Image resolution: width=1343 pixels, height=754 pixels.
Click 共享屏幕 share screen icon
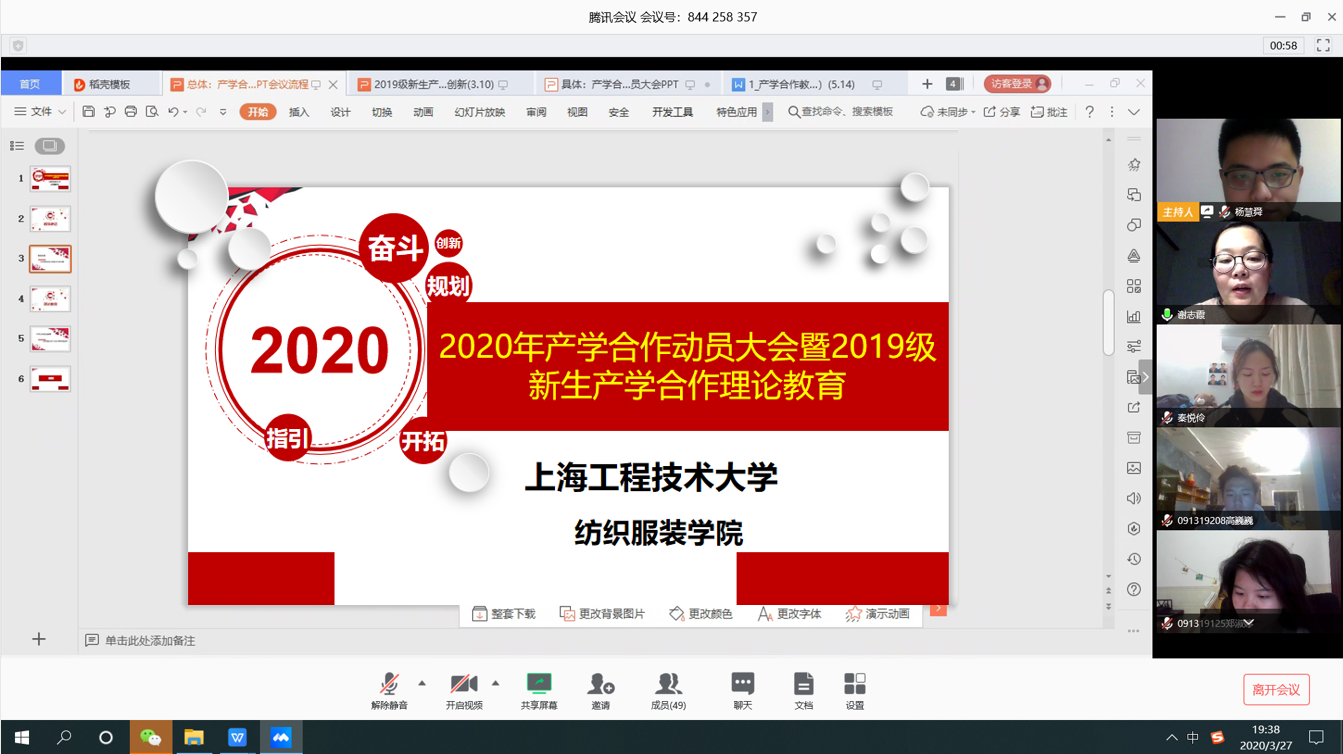click(x=539, y=689)
